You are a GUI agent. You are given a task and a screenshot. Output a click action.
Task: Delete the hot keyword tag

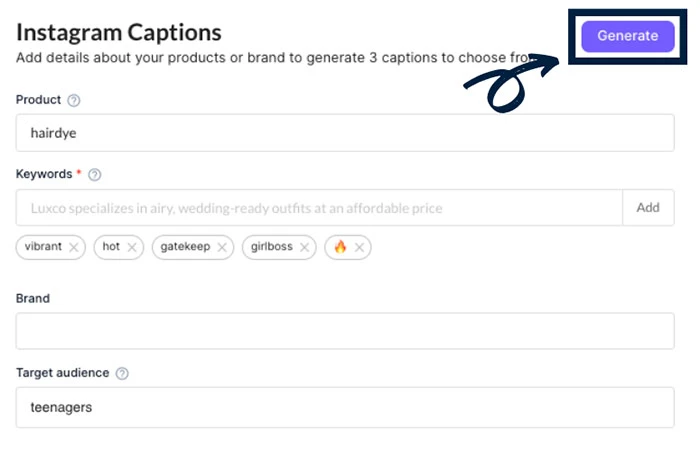click(134, 247)
